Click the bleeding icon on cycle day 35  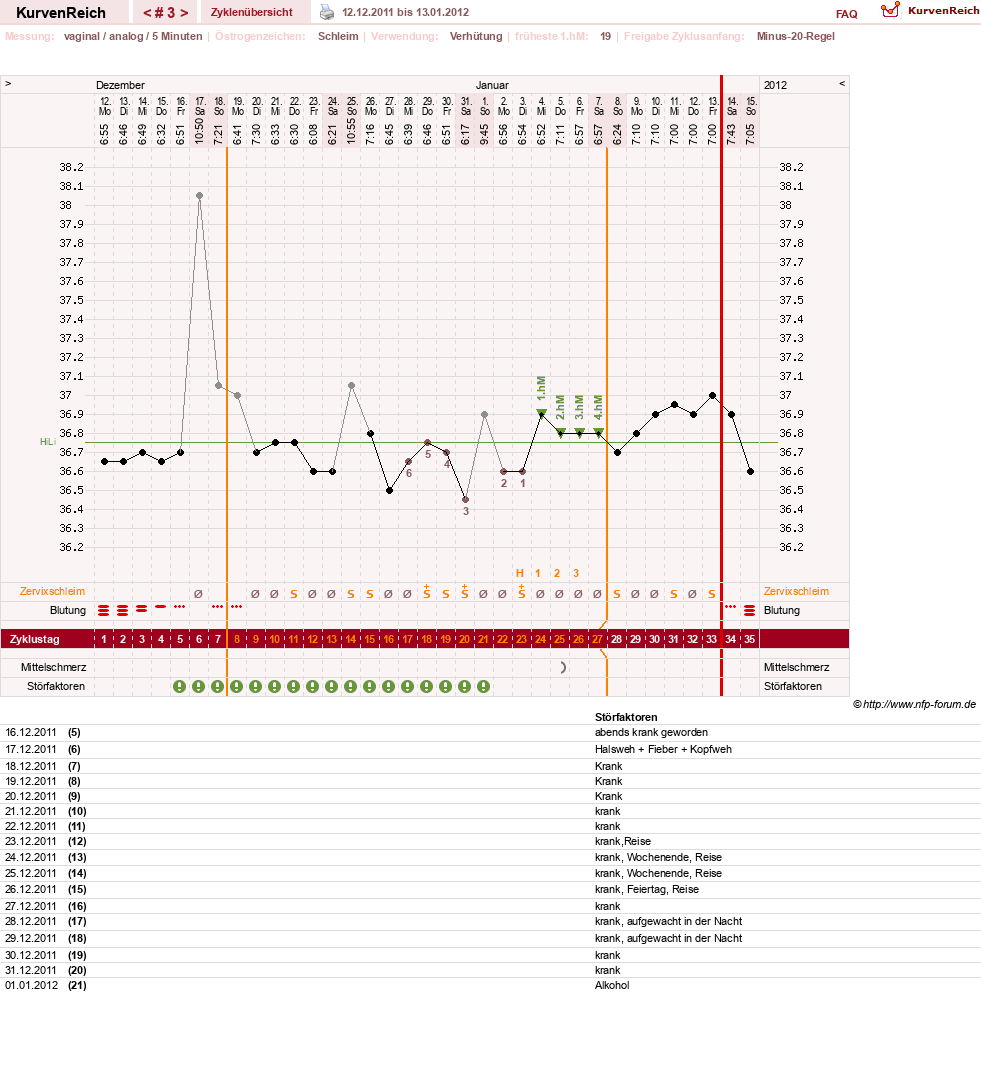point(750,610)
